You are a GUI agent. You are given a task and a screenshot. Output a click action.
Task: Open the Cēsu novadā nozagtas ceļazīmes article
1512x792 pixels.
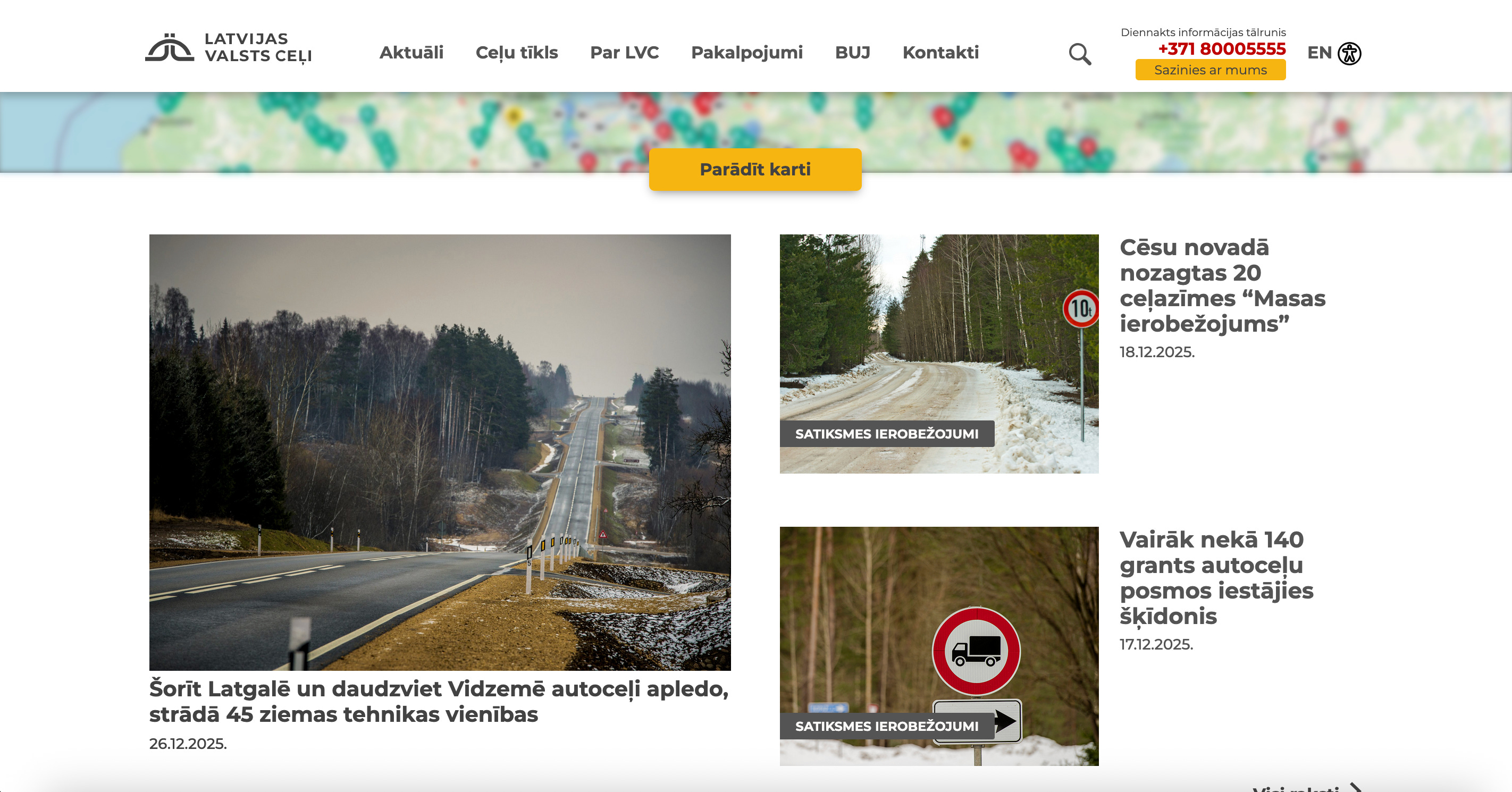pos(1222,285)
